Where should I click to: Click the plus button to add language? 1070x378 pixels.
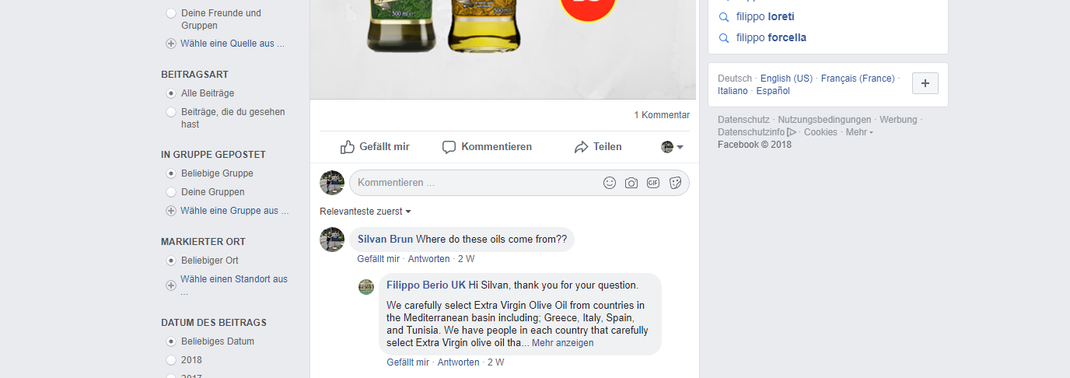pyautogui.click(x=925, y=83)
